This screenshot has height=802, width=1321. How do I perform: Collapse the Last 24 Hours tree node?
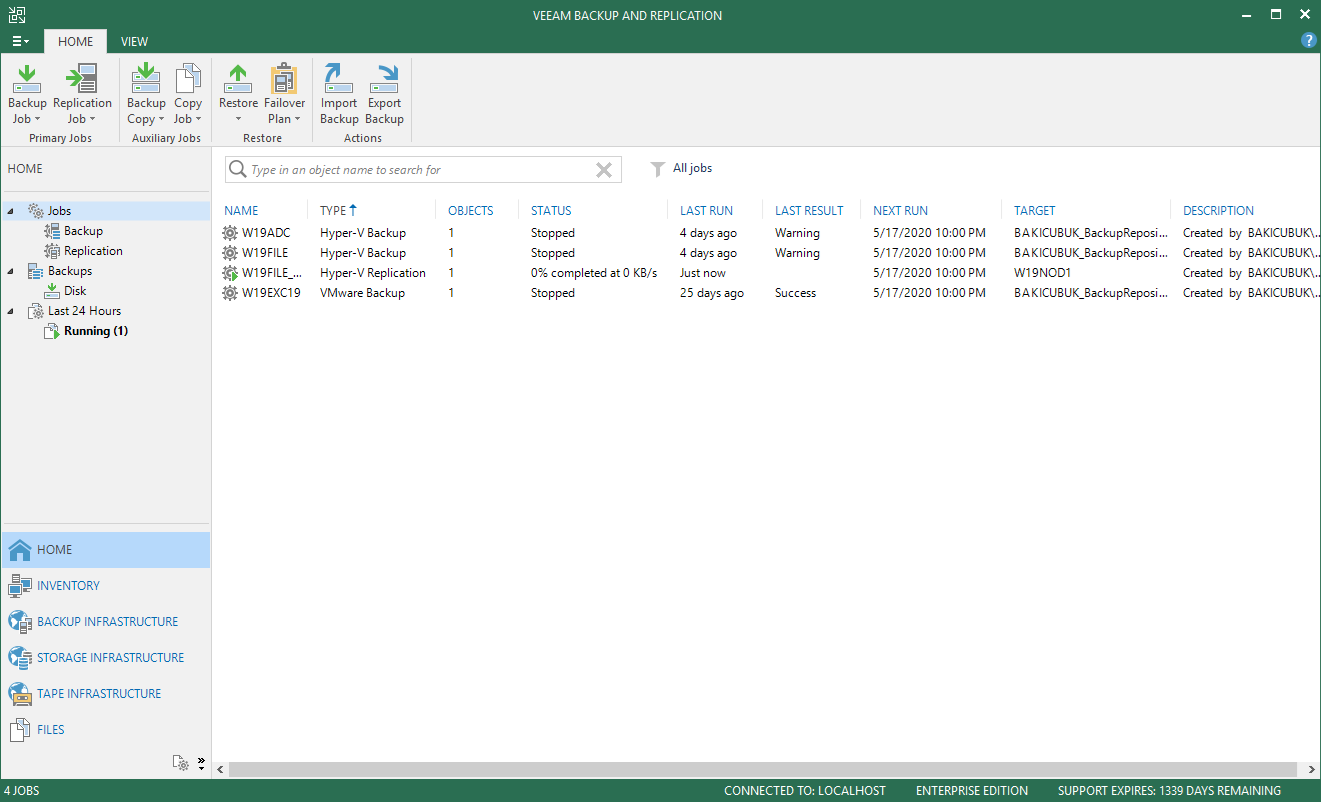click(x=11, y=311)
